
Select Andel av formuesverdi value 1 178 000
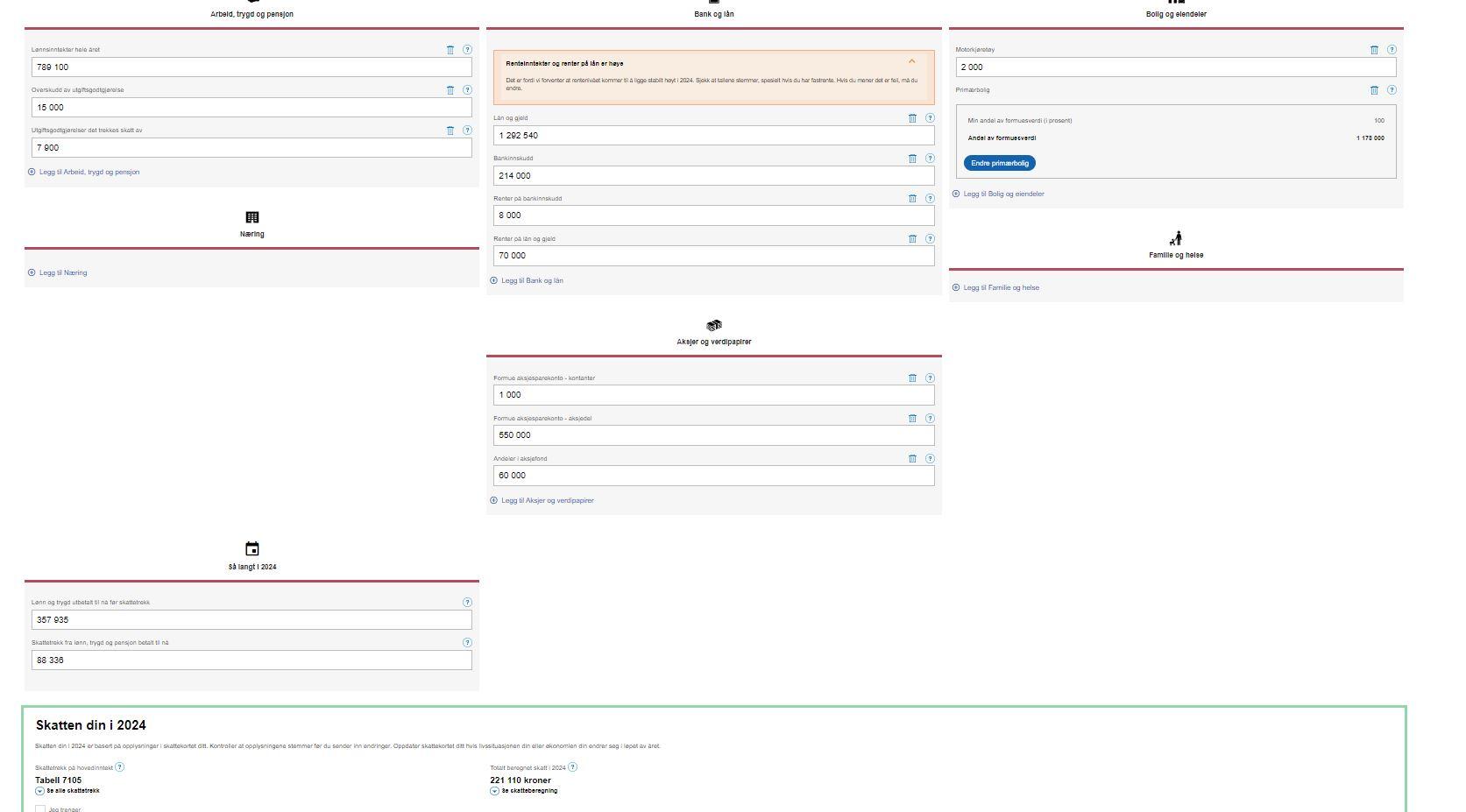[x=1370, y=138]
